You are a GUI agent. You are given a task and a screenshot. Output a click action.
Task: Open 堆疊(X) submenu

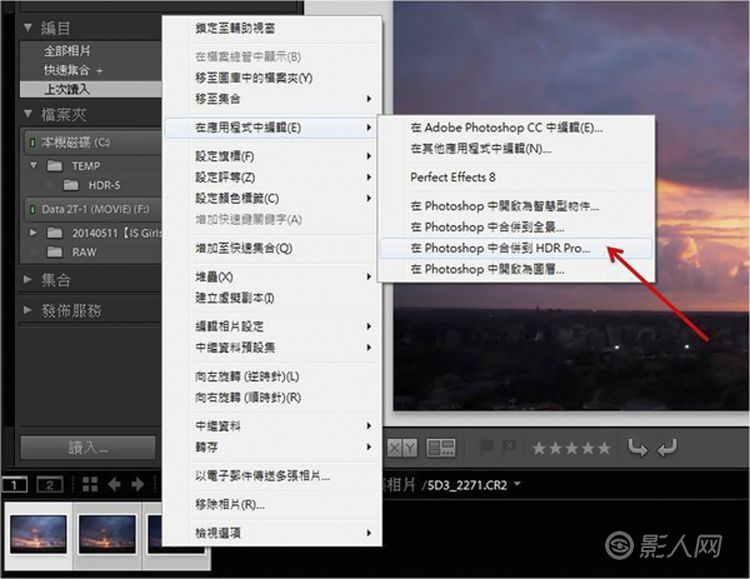pyautogui.click(x=272, y=277)
